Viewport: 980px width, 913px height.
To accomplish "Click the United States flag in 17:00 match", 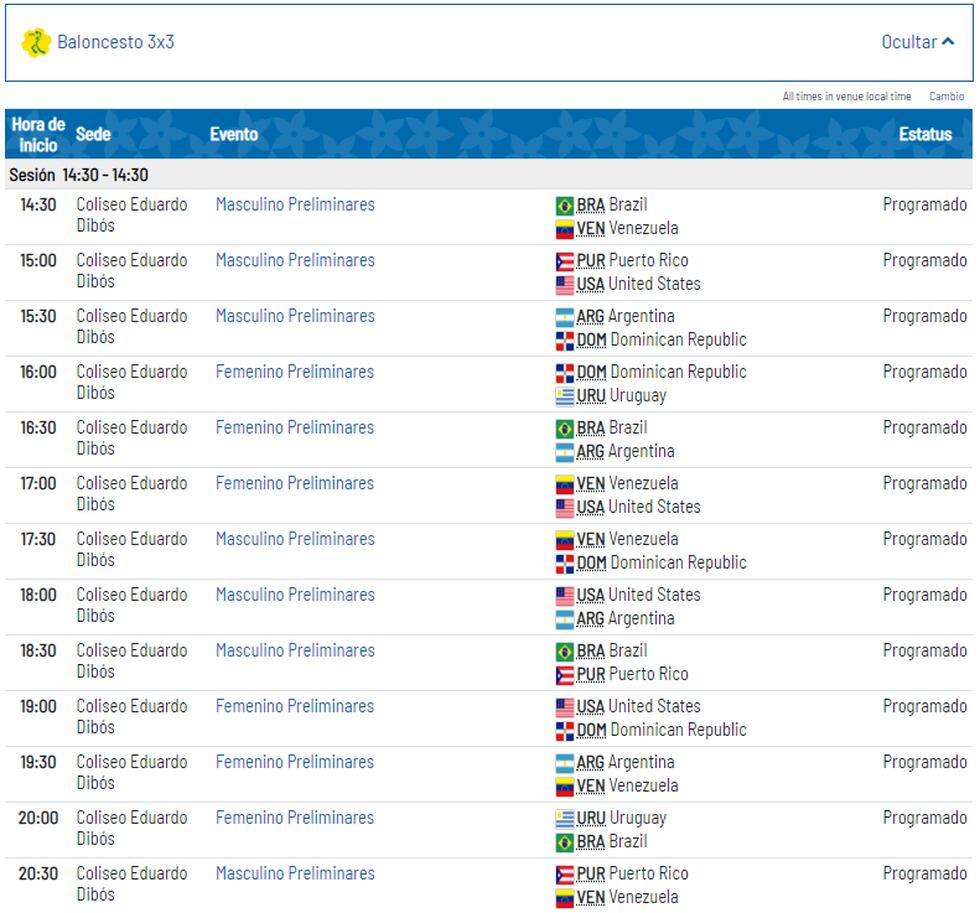I will click(x=565, y=508).
